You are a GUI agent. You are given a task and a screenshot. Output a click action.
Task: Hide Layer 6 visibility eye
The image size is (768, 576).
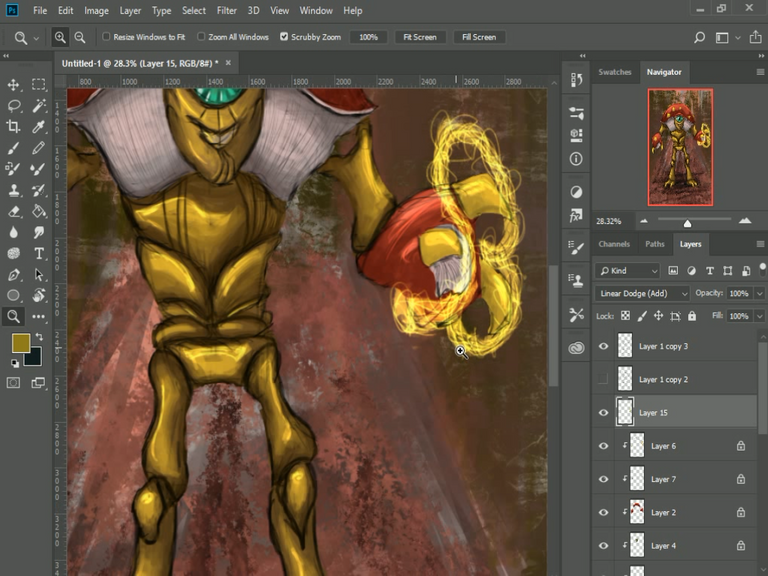coord(603,446)
